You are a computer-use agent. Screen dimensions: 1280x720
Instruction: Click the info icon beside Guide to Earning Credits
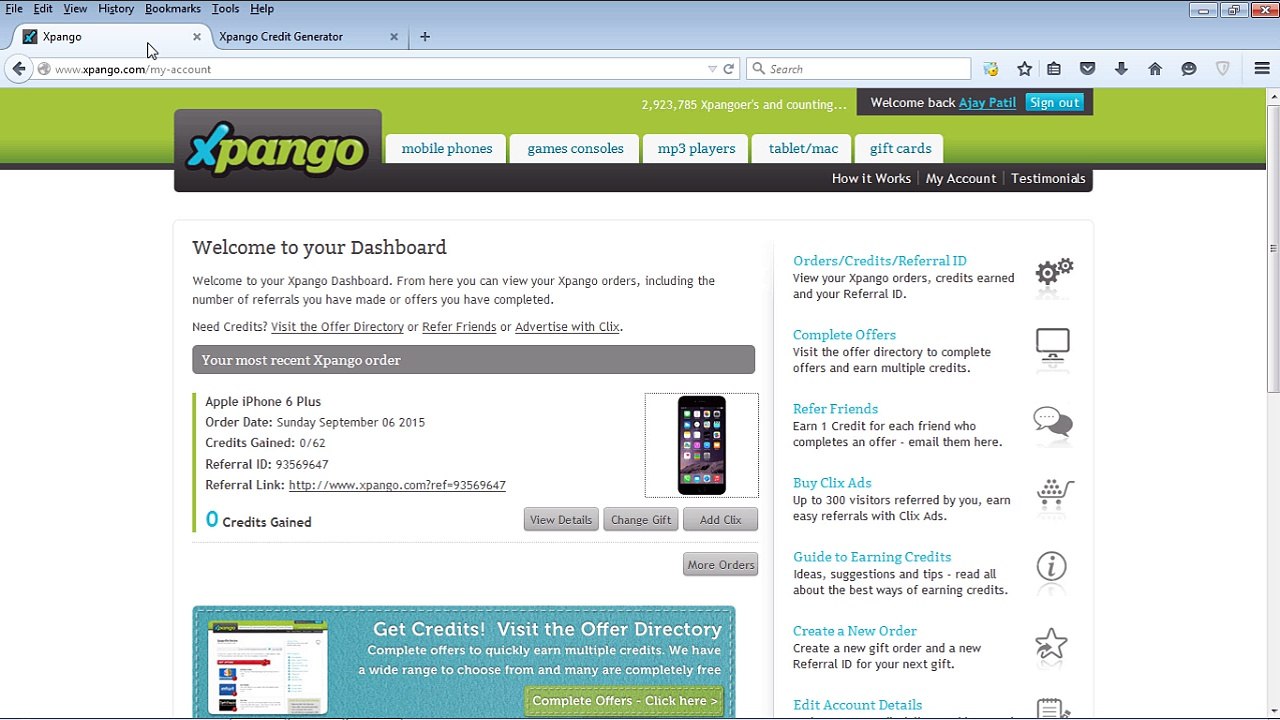(1051, 567)
